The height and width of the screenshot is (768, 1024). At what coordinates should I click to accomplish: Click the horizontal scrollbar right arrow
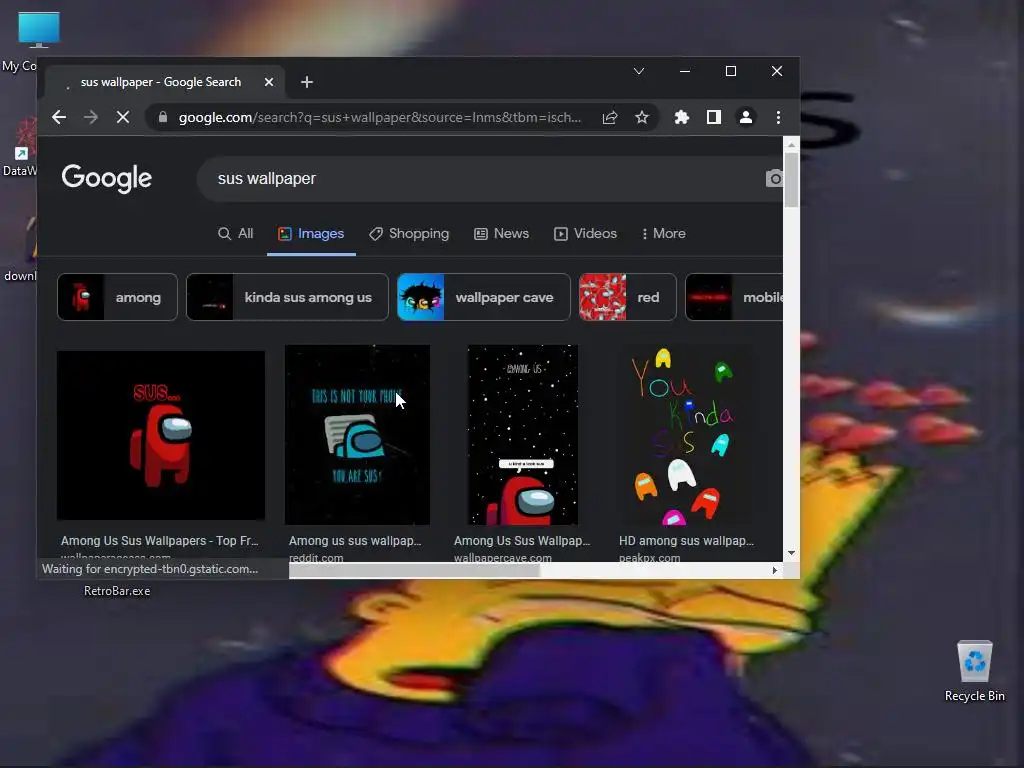click(x=775, y=570)
